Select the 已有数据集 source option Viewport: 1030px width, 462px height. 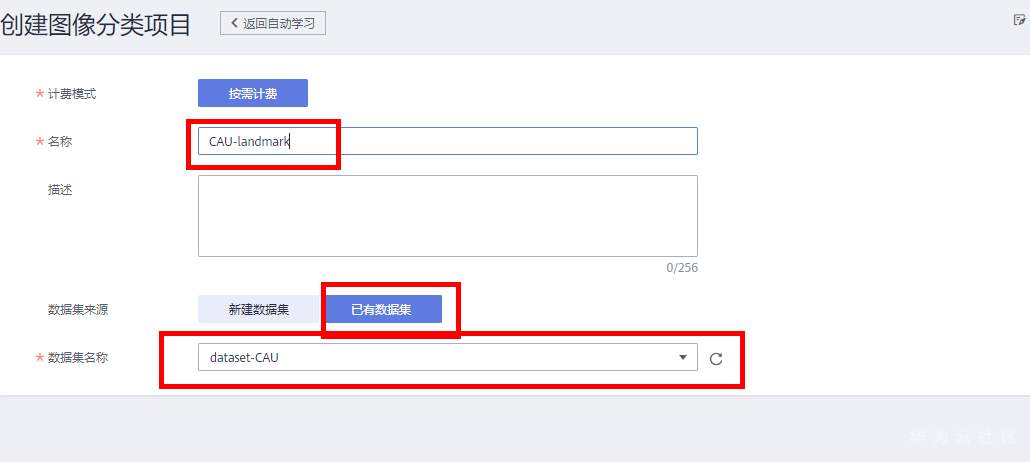(x=381, y=310)
